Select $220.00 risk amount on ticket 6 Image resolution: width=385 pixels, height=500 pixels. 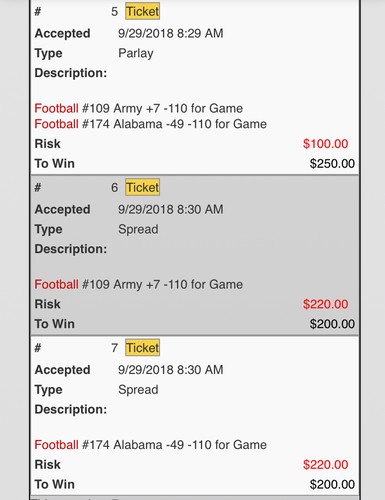pos(326,304)
